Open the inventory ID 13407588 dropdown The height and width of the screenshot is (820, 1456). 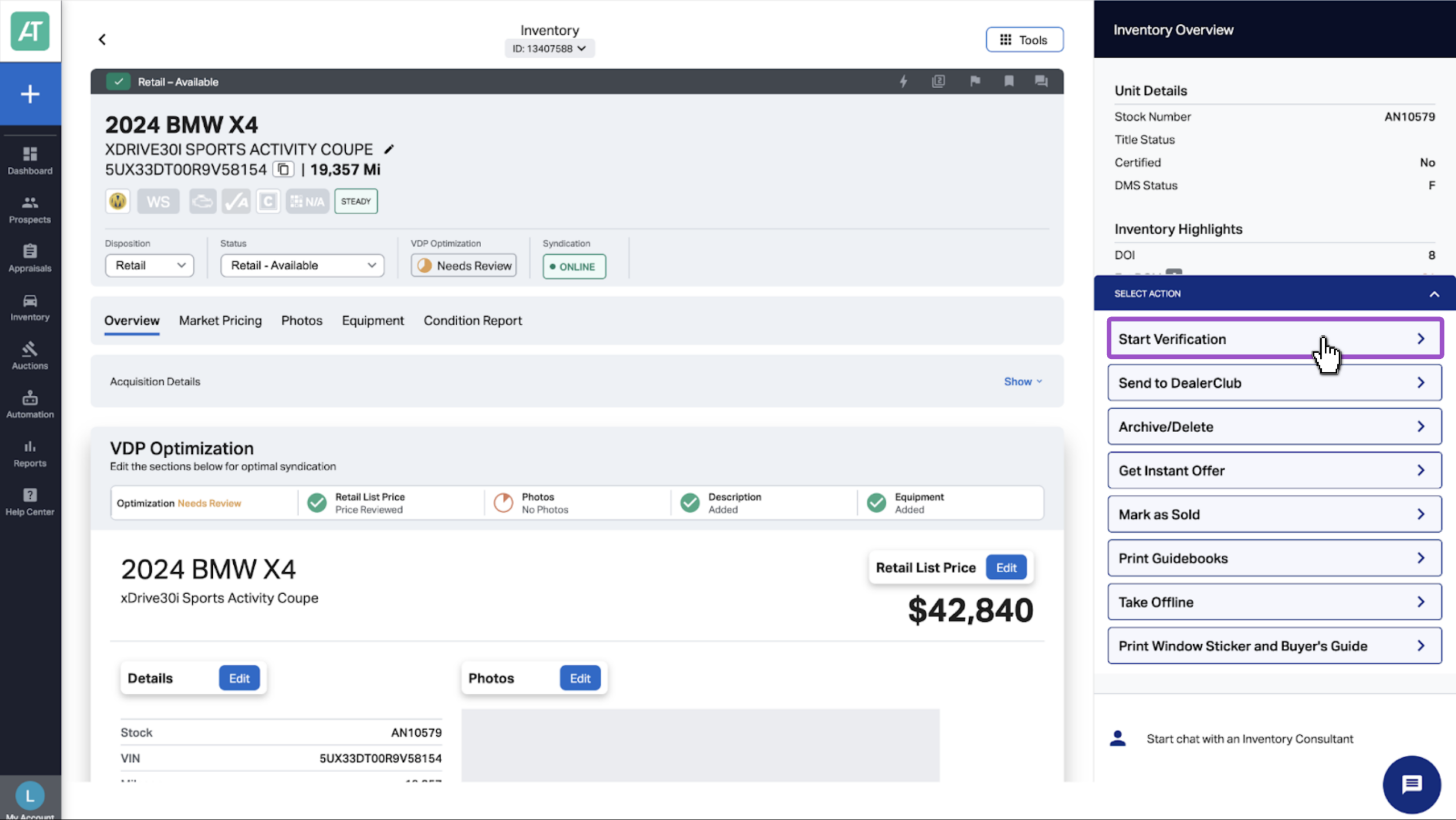pos(549,48)
